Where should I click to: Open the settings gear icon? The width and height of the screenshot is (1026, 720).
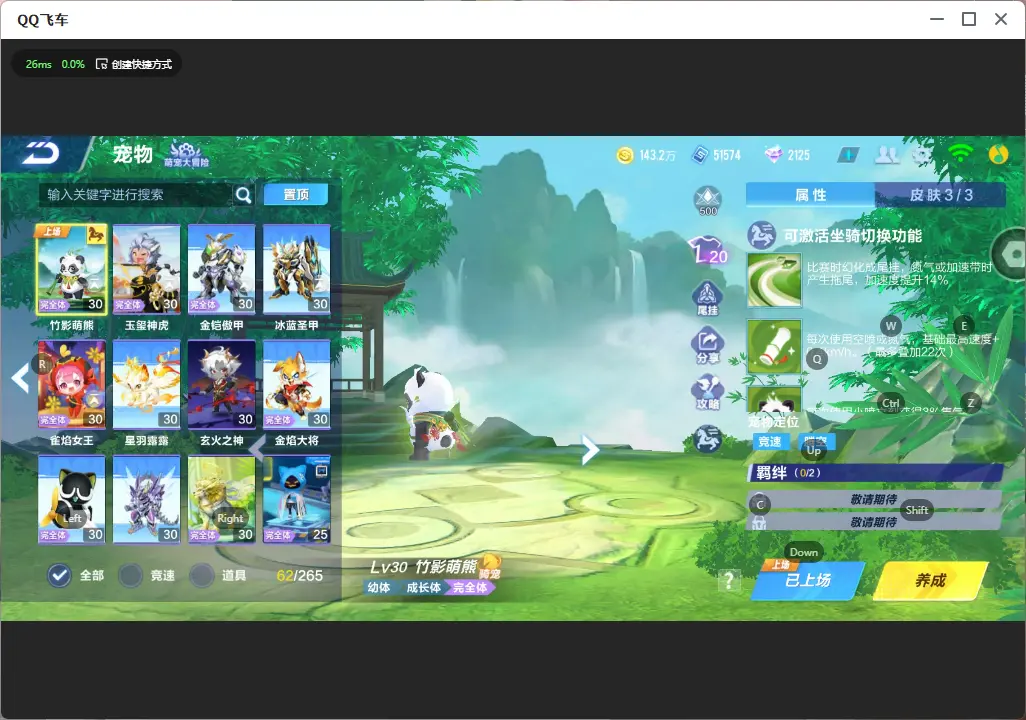(922, 154)
